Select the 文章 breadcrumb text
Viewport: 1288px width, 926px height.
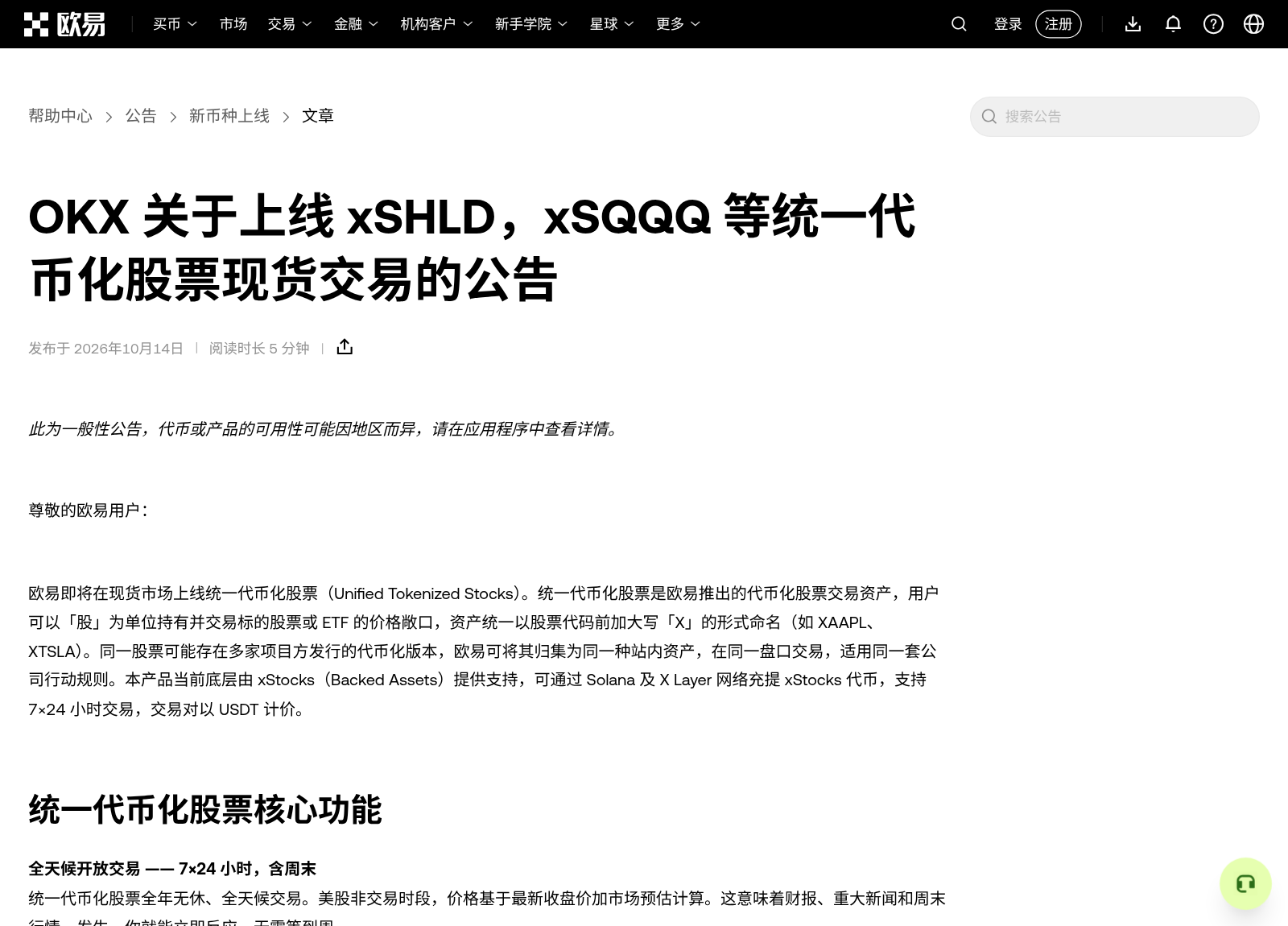pyautogui.click(x=318, y=116)
